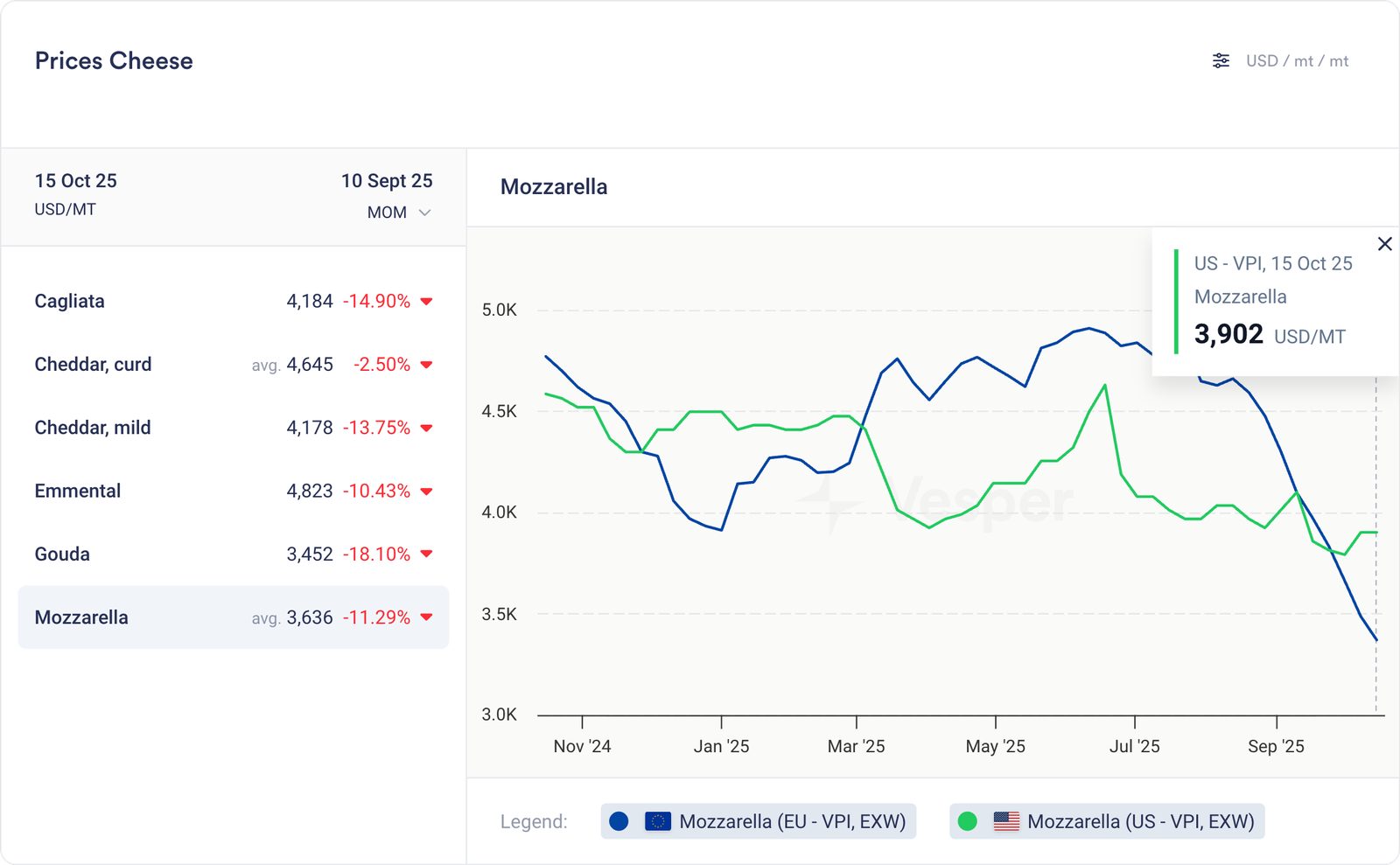Open the USD / mt / mt unit selector
This screenshot has width=1400, height=865.
(x=1297, y=61)
